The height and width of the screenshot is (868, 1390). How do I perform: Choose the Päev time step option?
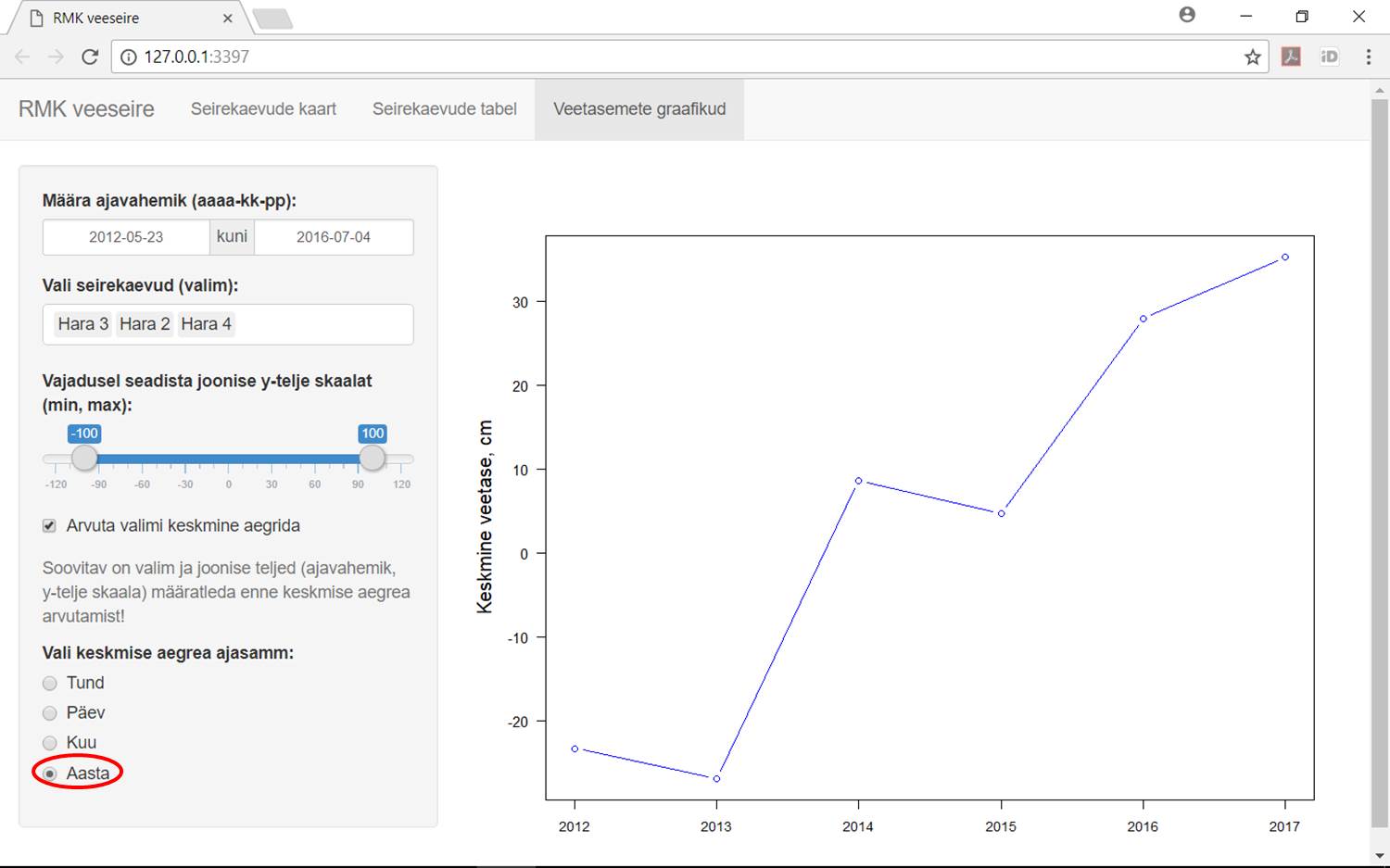tap(50, 713)
